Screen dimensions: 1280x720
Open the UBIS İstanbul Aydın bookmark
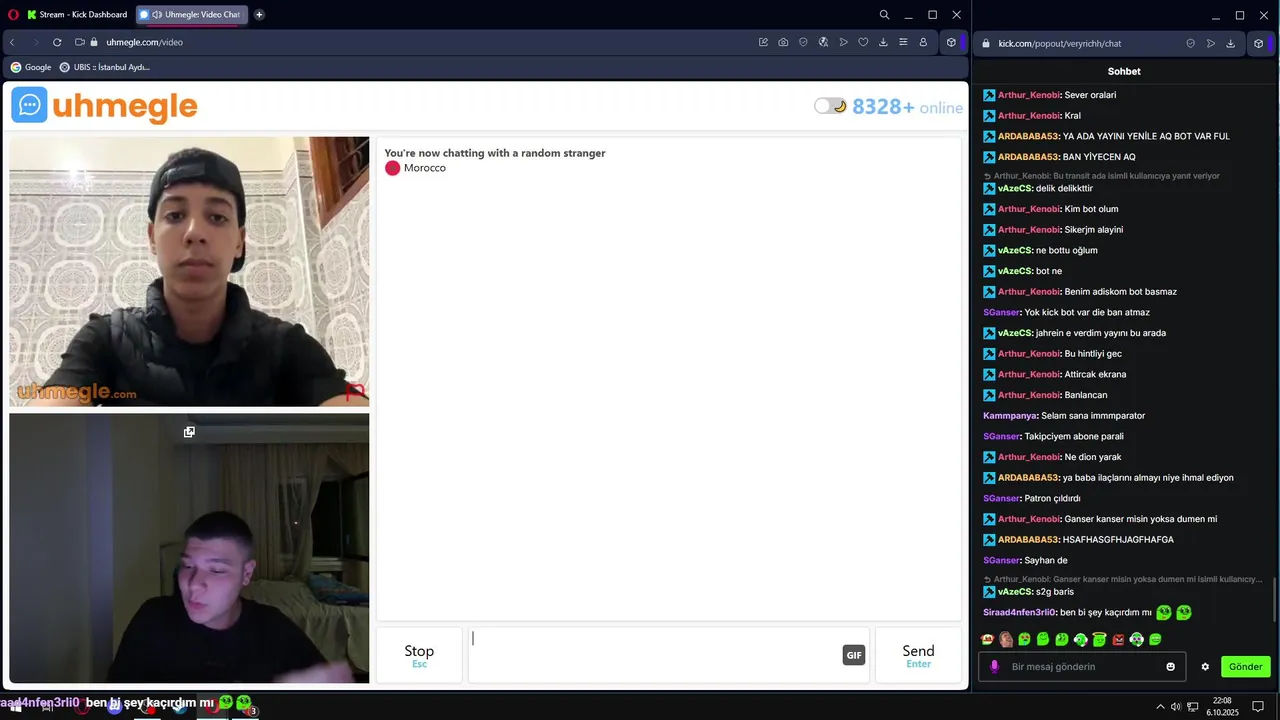(x=105, y=67)
